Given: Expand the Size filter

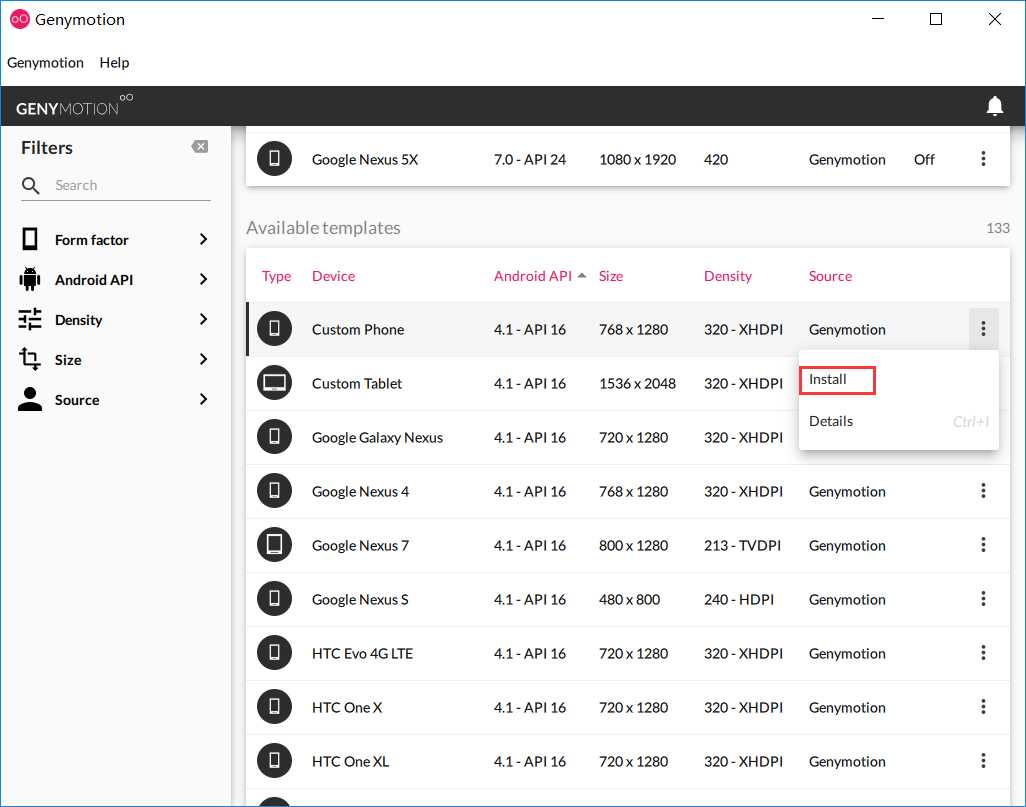Looking at the screenshot, I should [203, 359].
